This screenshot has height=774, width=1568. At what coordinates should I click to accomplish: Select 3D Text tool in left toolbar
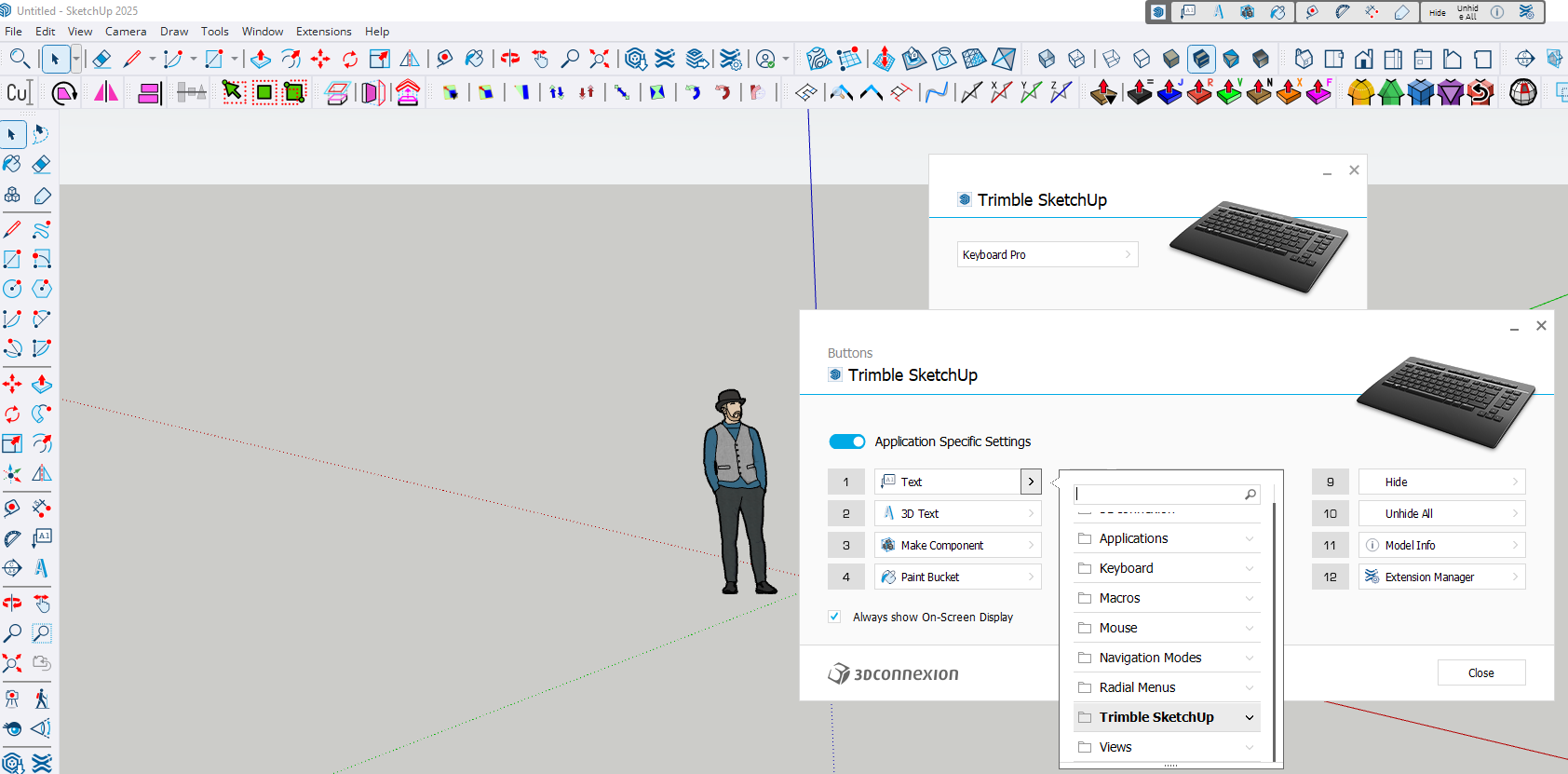click(x=41, y=568)
